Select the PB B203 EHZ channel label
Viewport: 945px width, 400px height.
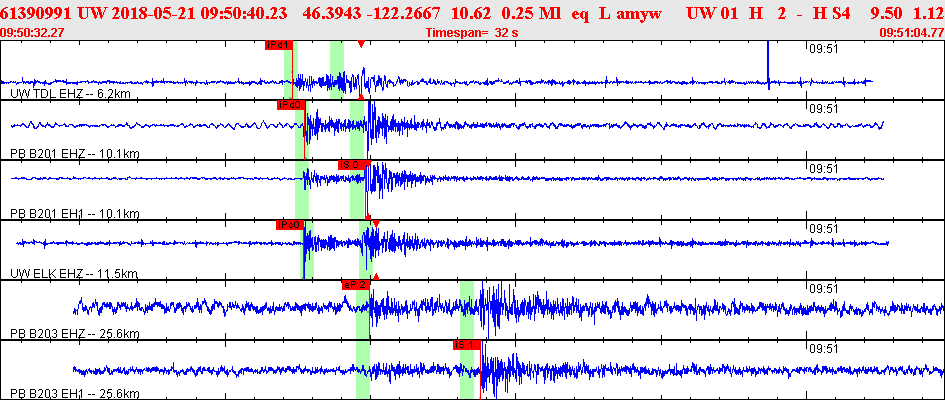click(x=75, y=334)
